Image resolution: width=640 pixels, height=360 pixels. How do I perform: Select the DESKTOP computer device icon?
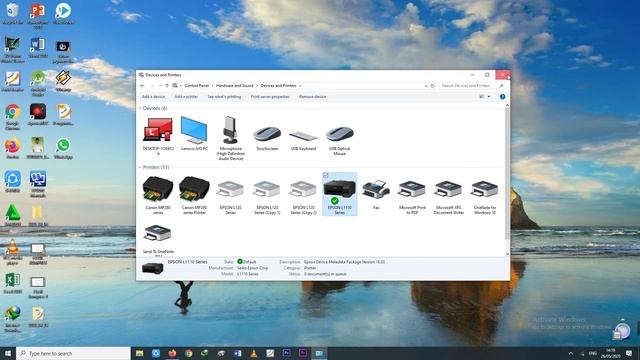pos(158,136)
